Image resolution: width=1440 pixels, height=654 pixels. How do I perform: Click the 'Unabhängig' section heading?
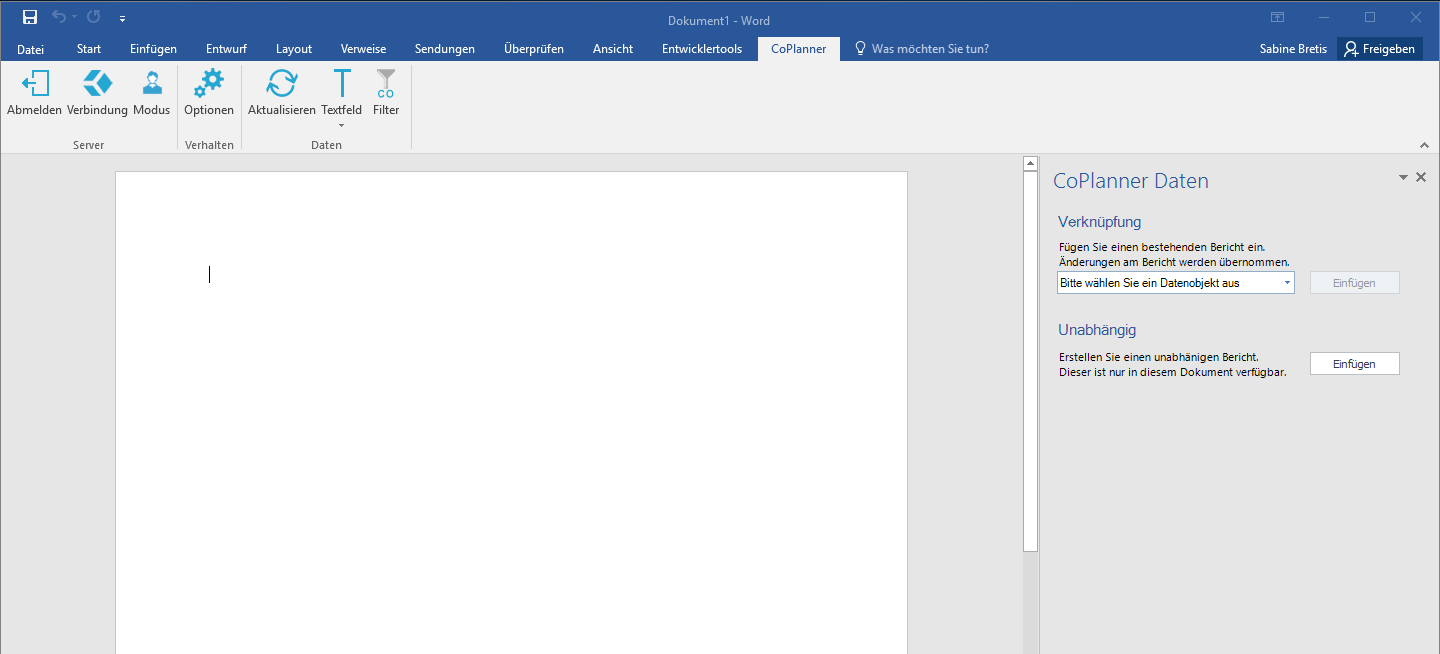pos(1097,330)
